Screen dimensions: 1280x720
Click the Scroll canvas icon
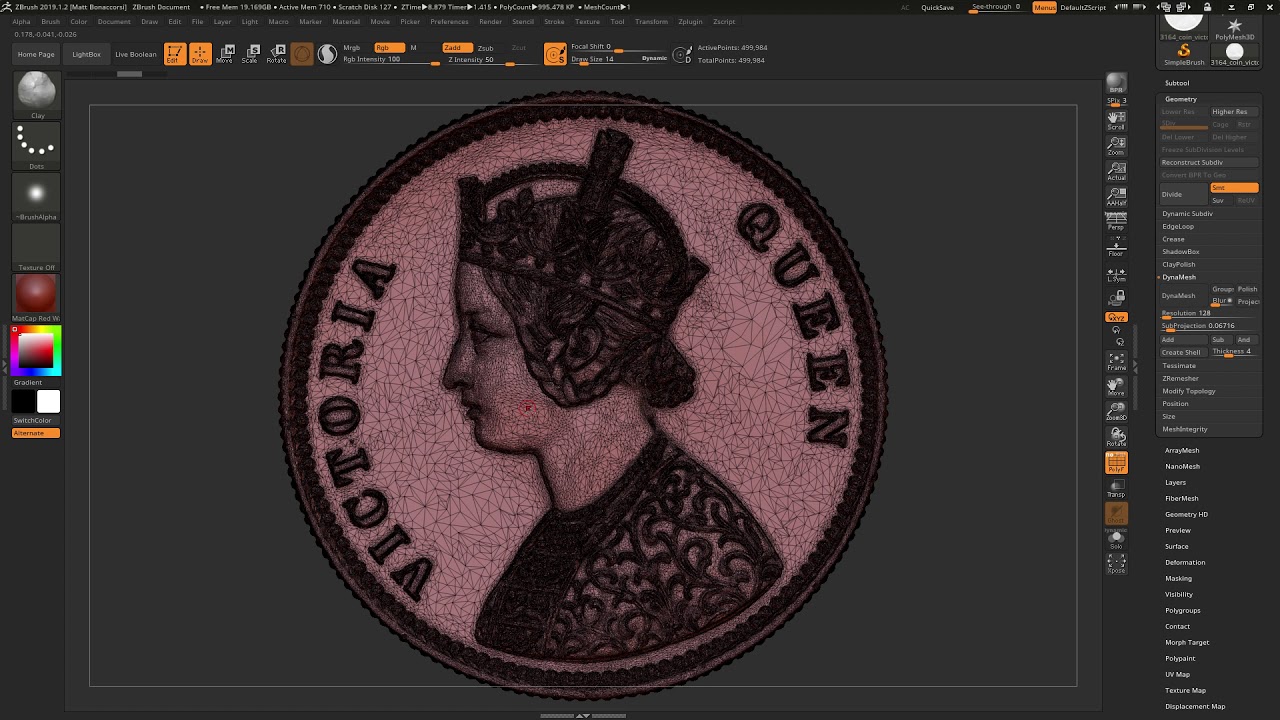click(1116, 120)
